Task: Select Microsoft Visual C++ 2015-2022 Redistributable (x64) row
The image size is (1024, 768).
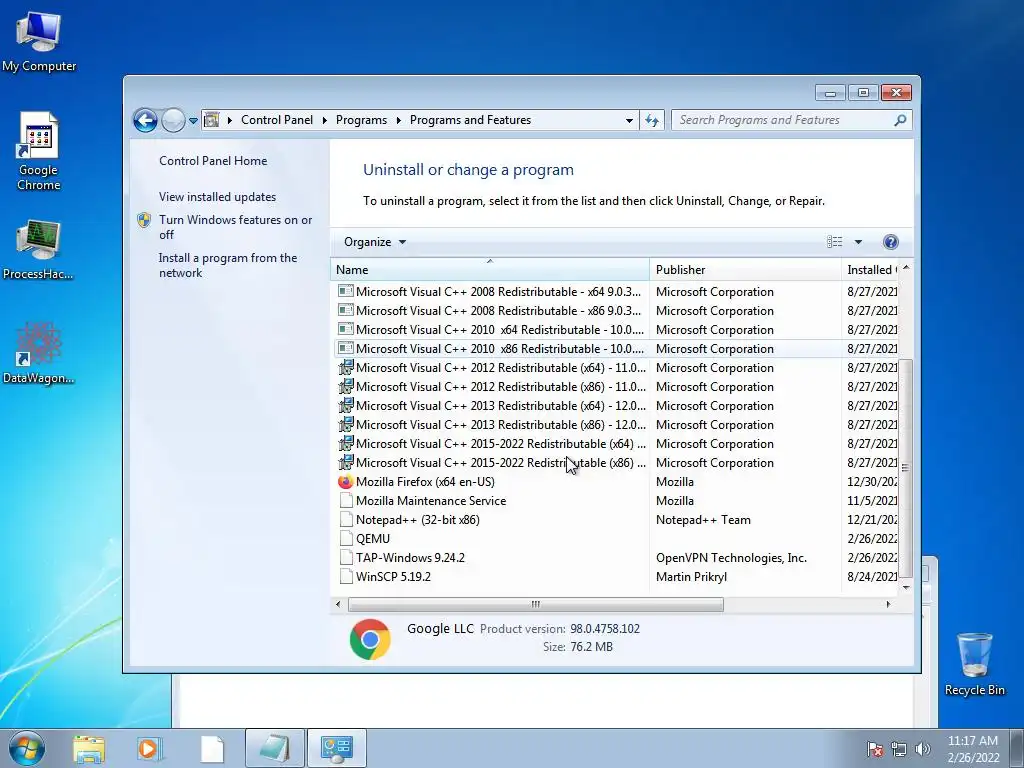Action: [x=616, y=443]
